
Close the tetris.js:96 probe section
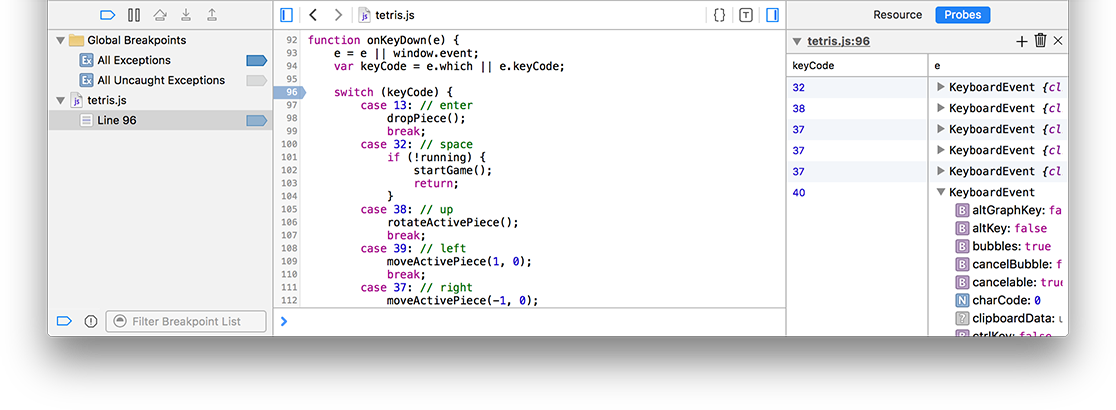point(1058,41)
